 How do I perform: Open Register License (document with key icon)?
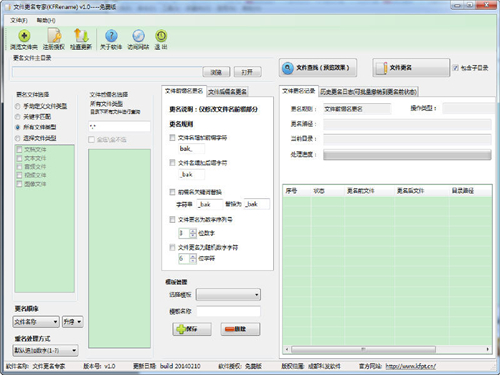tap(54, 36)
